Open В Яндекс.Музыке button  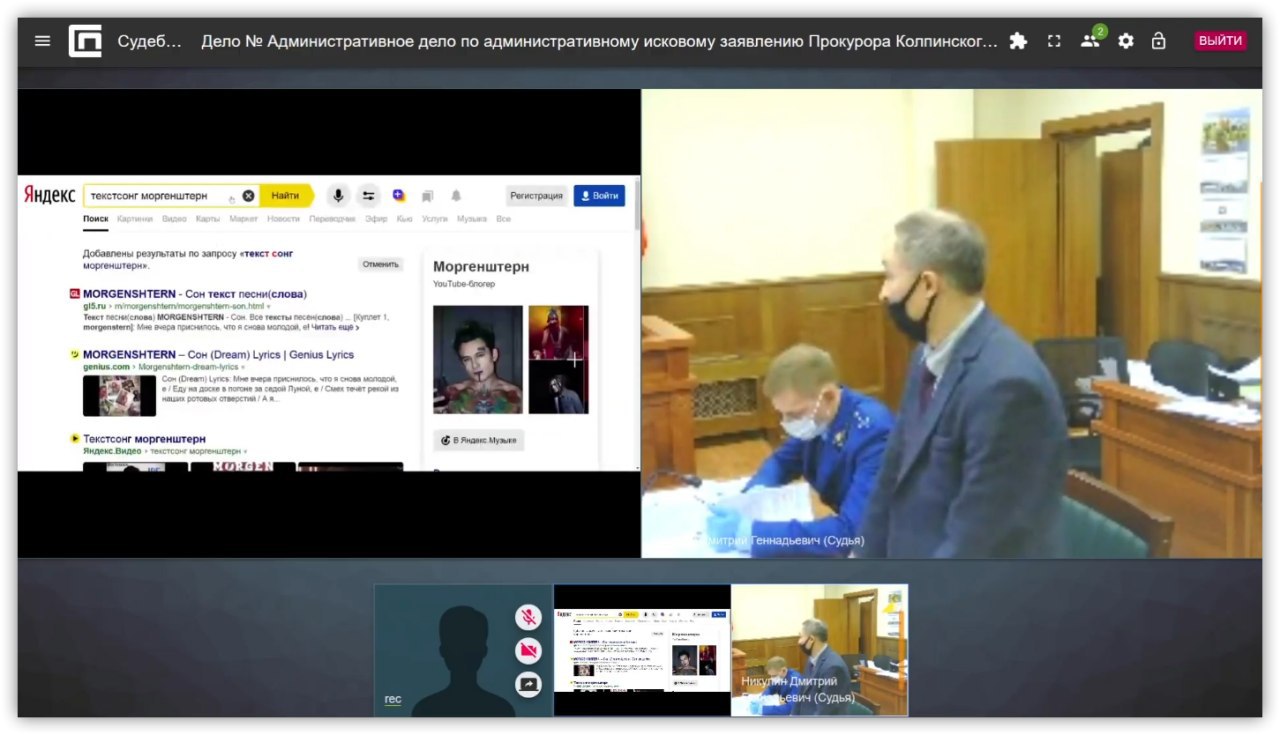[x=478, y=440]
